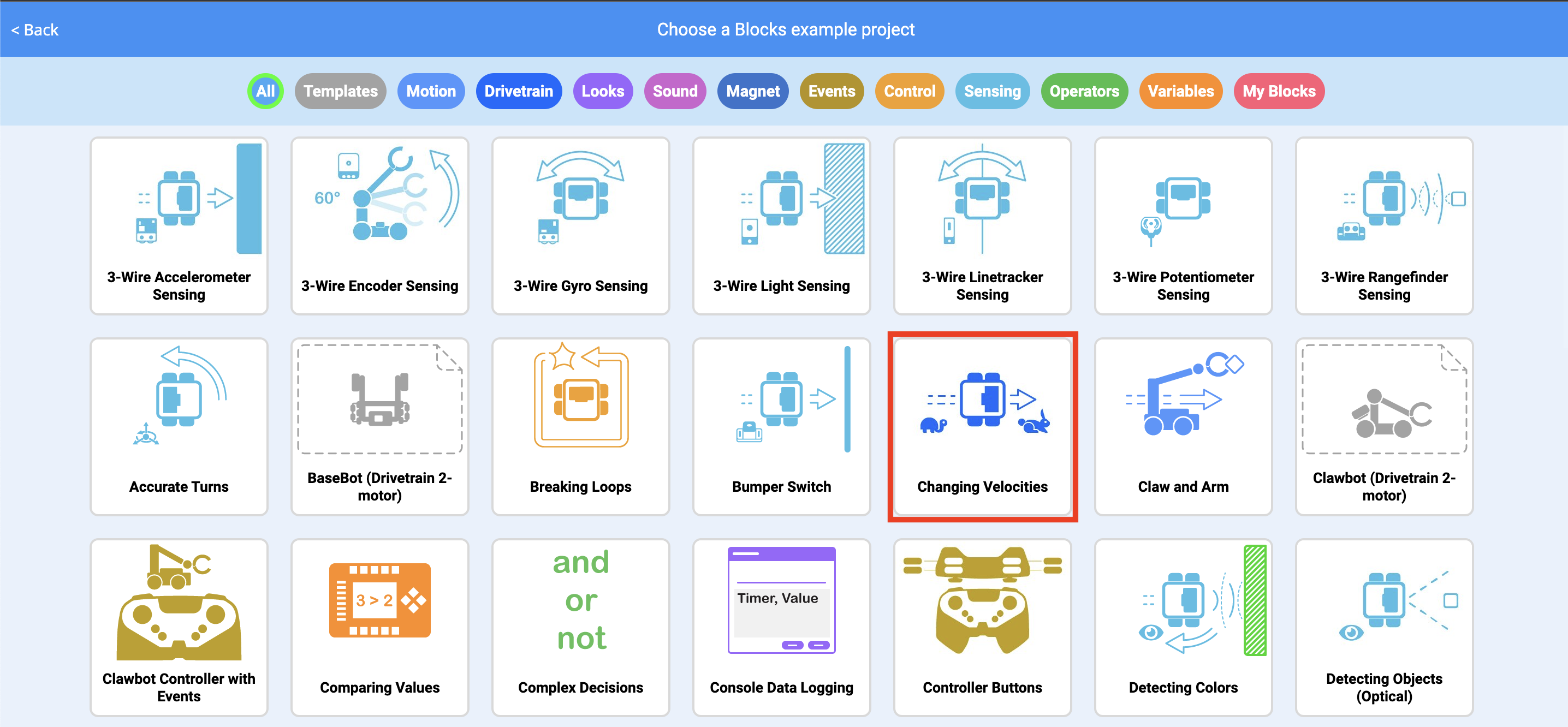Filter projects by Variables

pyautogui.click(x=1180, y=91)
